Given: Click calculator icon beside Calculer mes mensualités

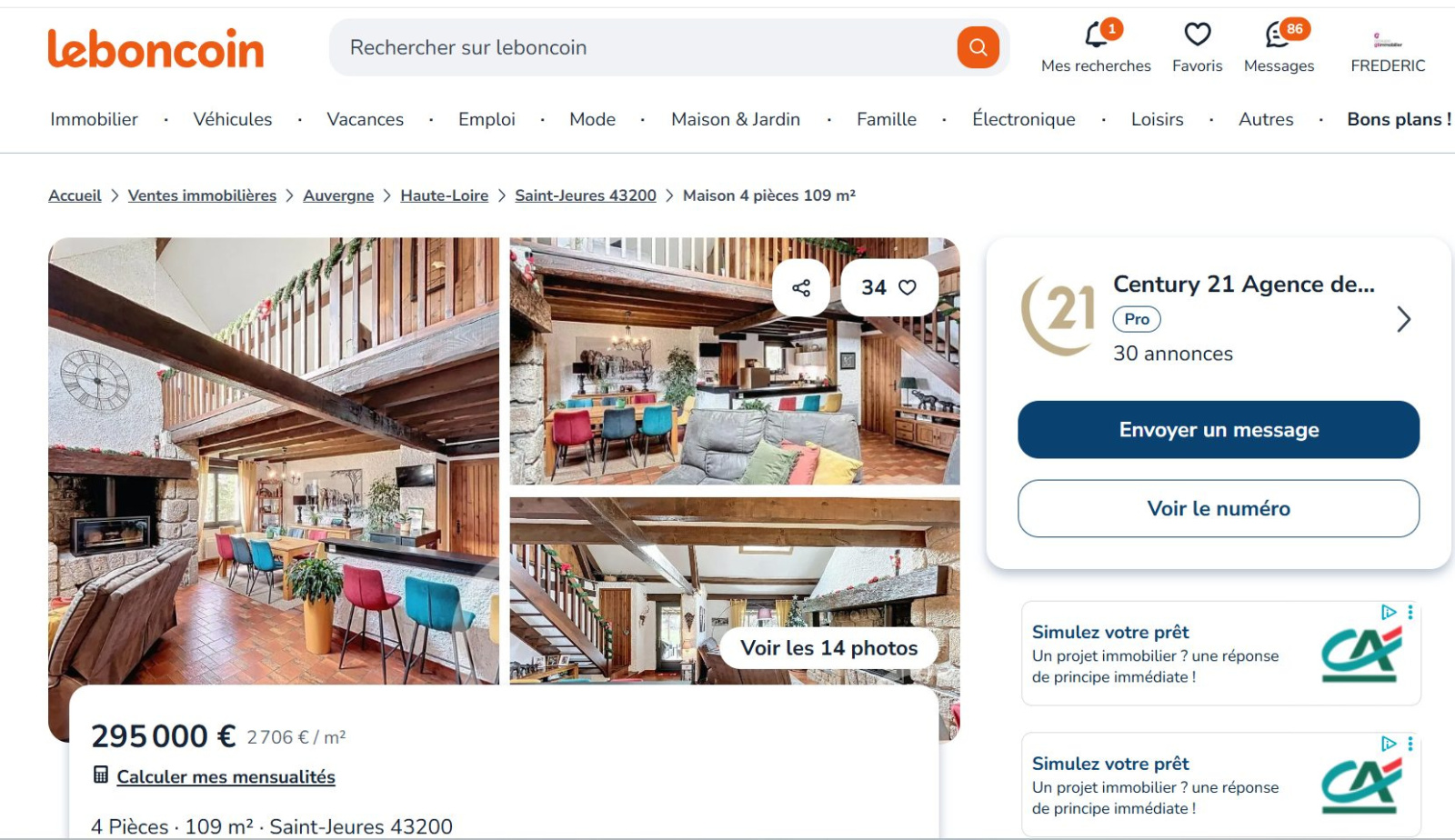Looking at the screenshot, I should (x=101, y=775).
